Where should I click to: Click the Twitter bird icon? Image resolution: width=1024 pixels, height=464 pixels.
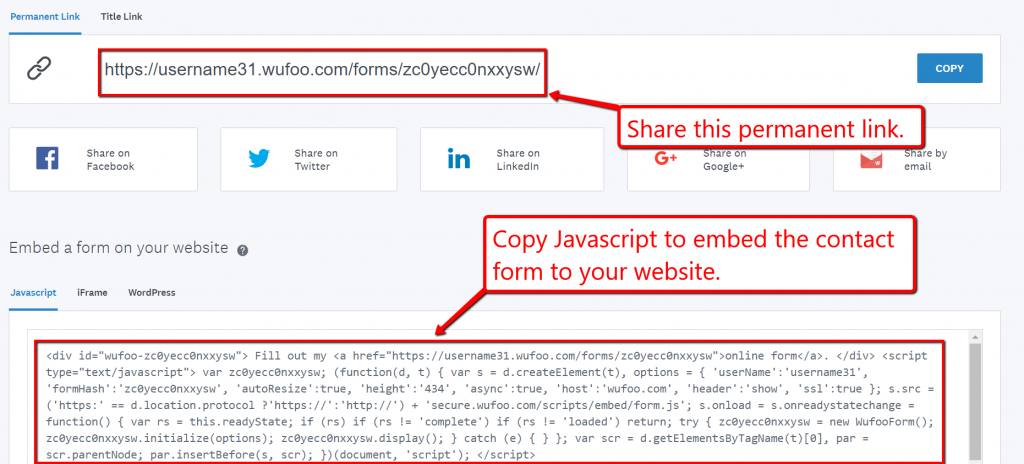pyautogui.click(x=259, y=159)
